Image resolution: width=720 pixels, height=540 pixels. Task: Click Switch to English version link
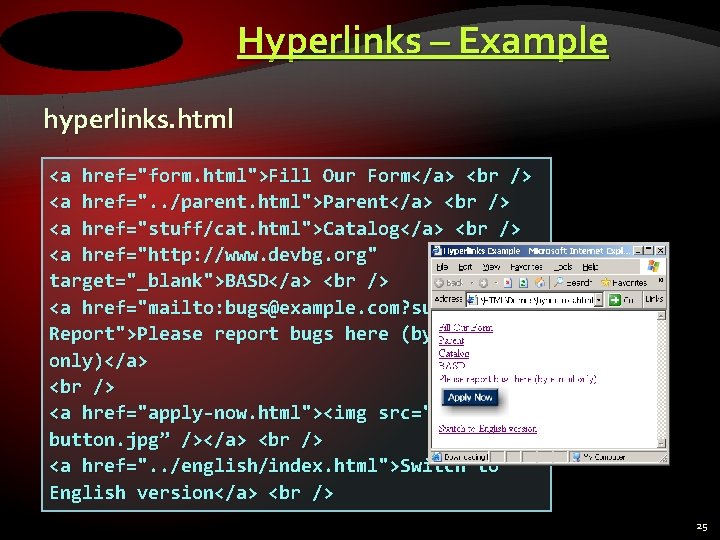click(x=488, y=428)
